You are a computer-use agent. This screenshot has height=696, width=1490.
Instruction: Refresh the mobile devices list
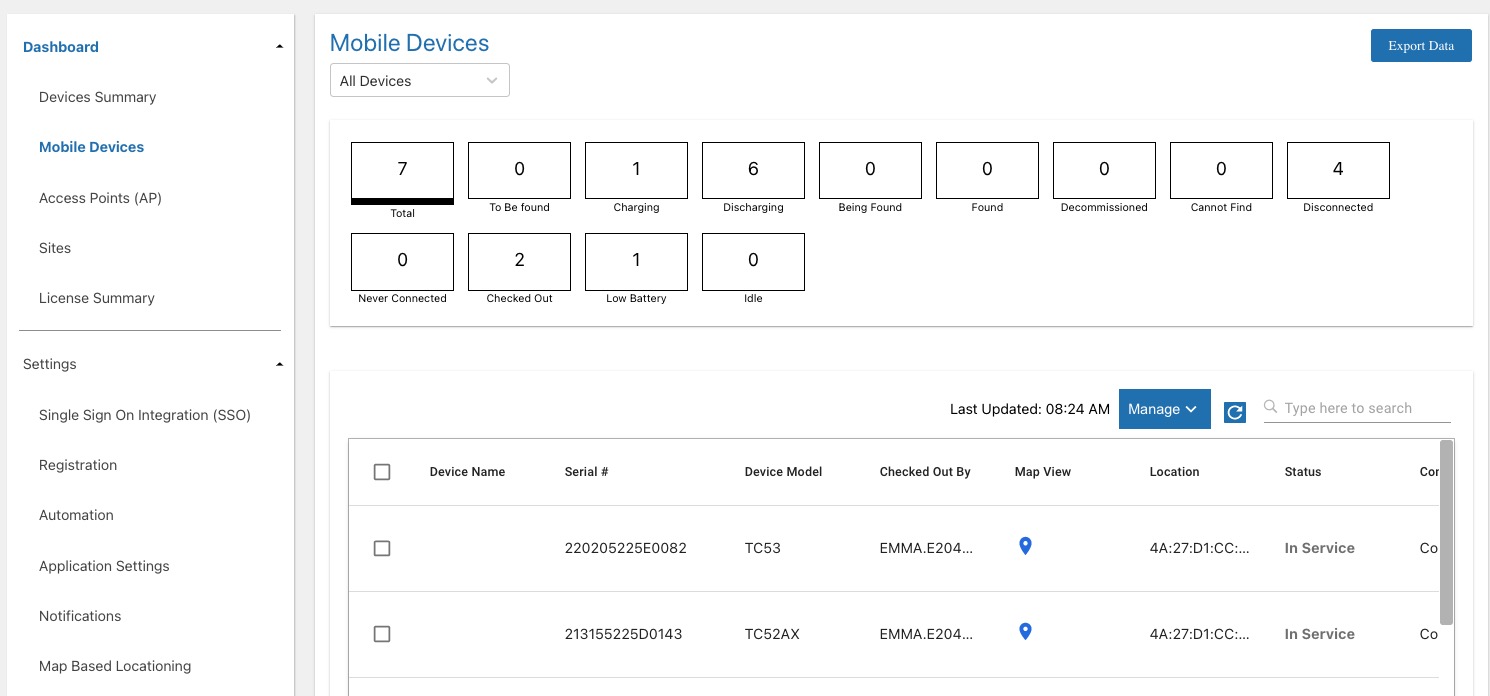coord(1234,411)
